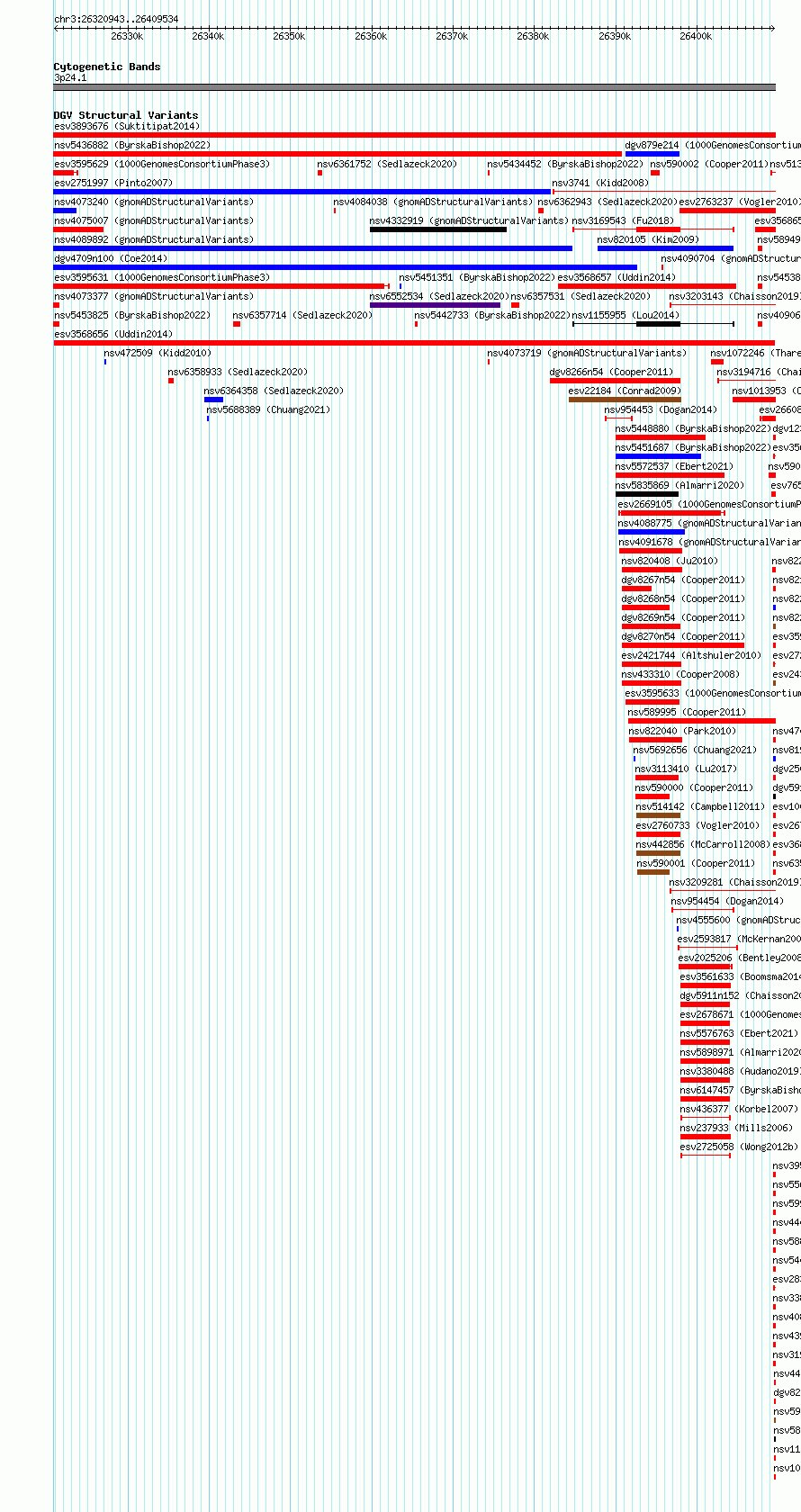Click the esv22184 (Conrad2009) label
Image resolution: width=801 pixels, height=1512 pixels.
pyautogui.click(x=625, y=391)
